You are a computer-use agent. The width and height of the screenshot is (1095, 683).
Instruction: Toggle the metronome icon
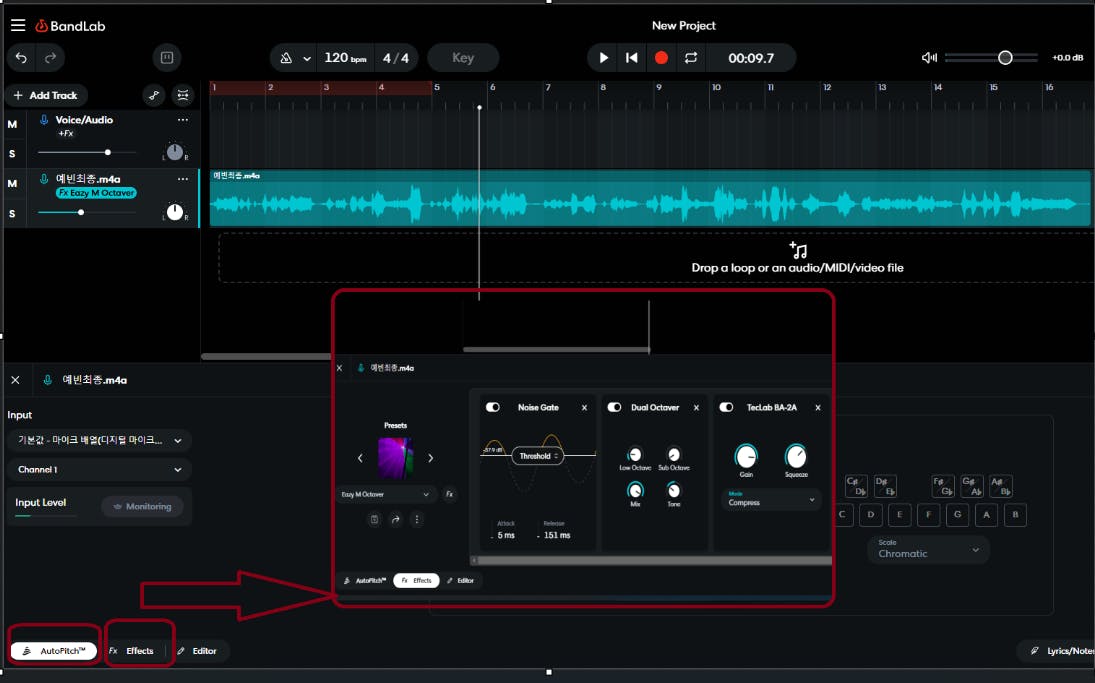coord(284,58)
